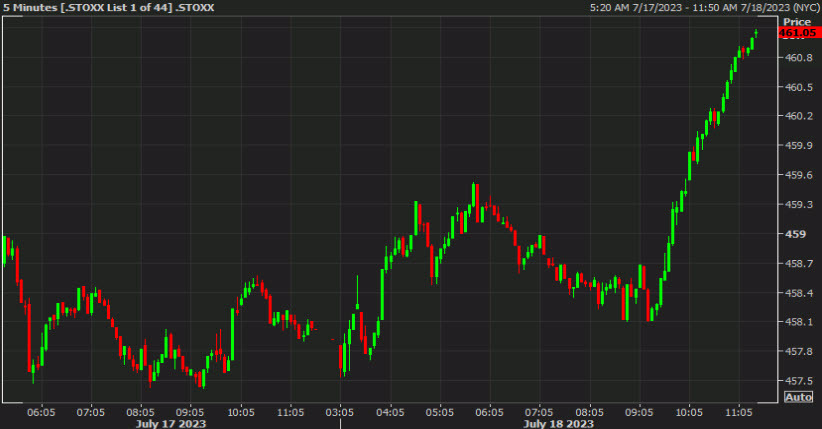Click the bold 459 price axis label
Screen dimensions: 822x429
coord(795,234)
